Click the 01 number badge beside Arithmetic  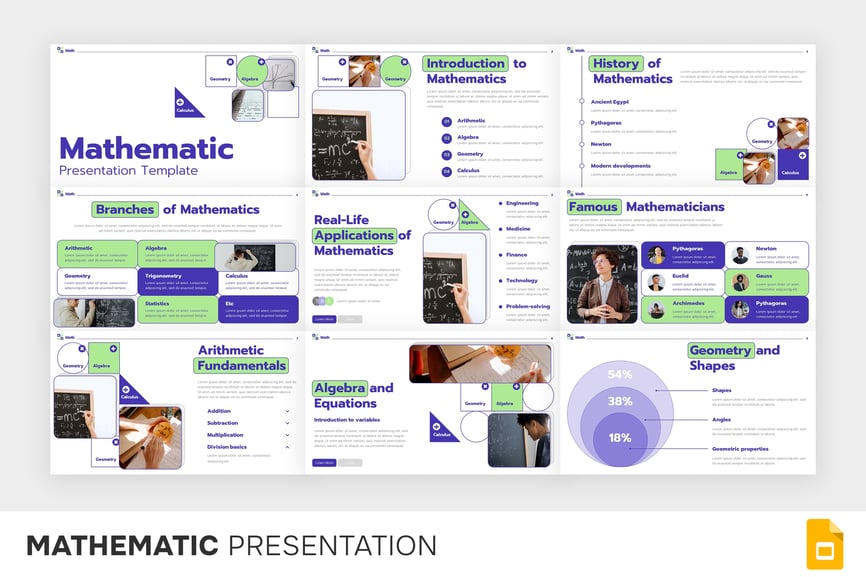(446, 122)
